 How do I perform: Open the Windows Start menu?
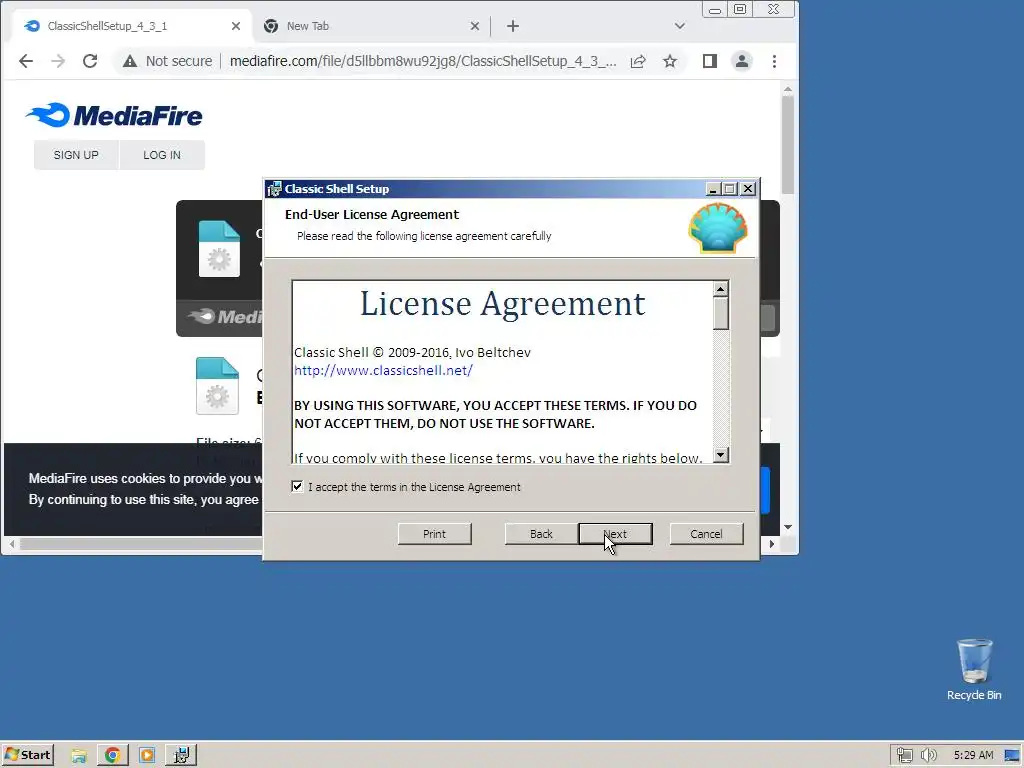[28, 755]
